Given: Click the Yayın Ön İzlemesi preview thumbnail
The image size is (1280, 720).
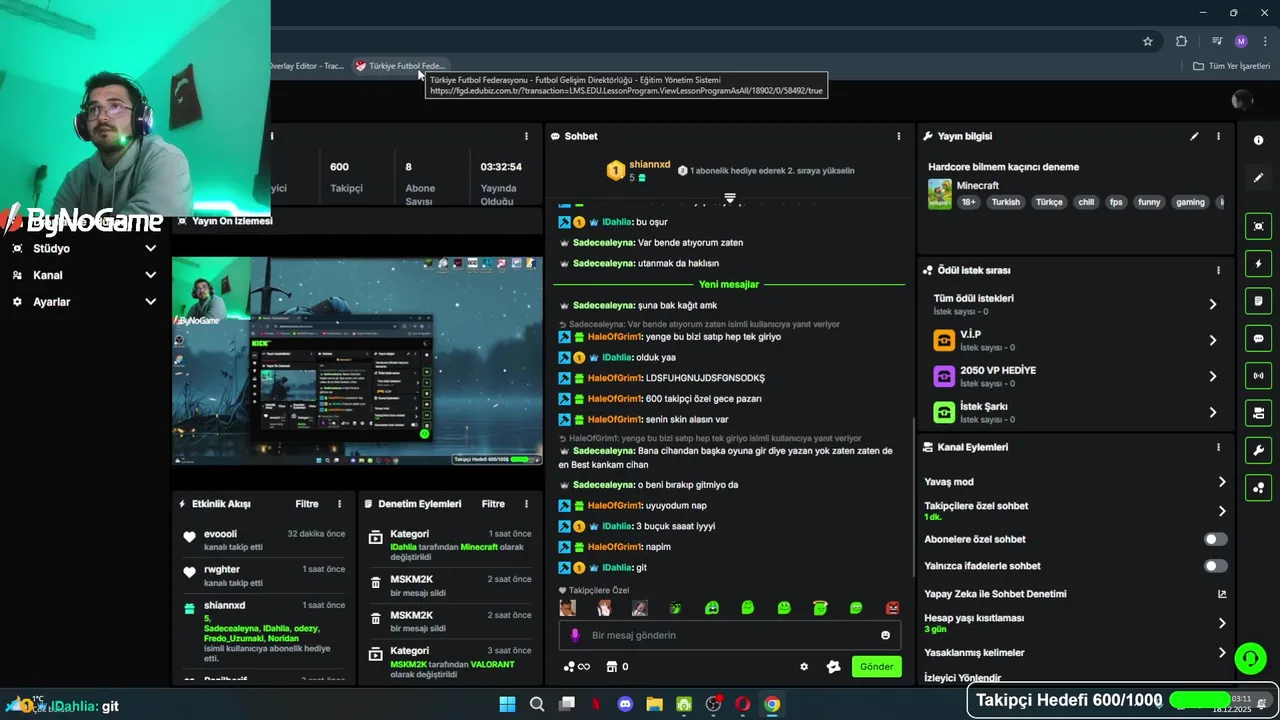Looking at the screenshot, I should 357,361.
